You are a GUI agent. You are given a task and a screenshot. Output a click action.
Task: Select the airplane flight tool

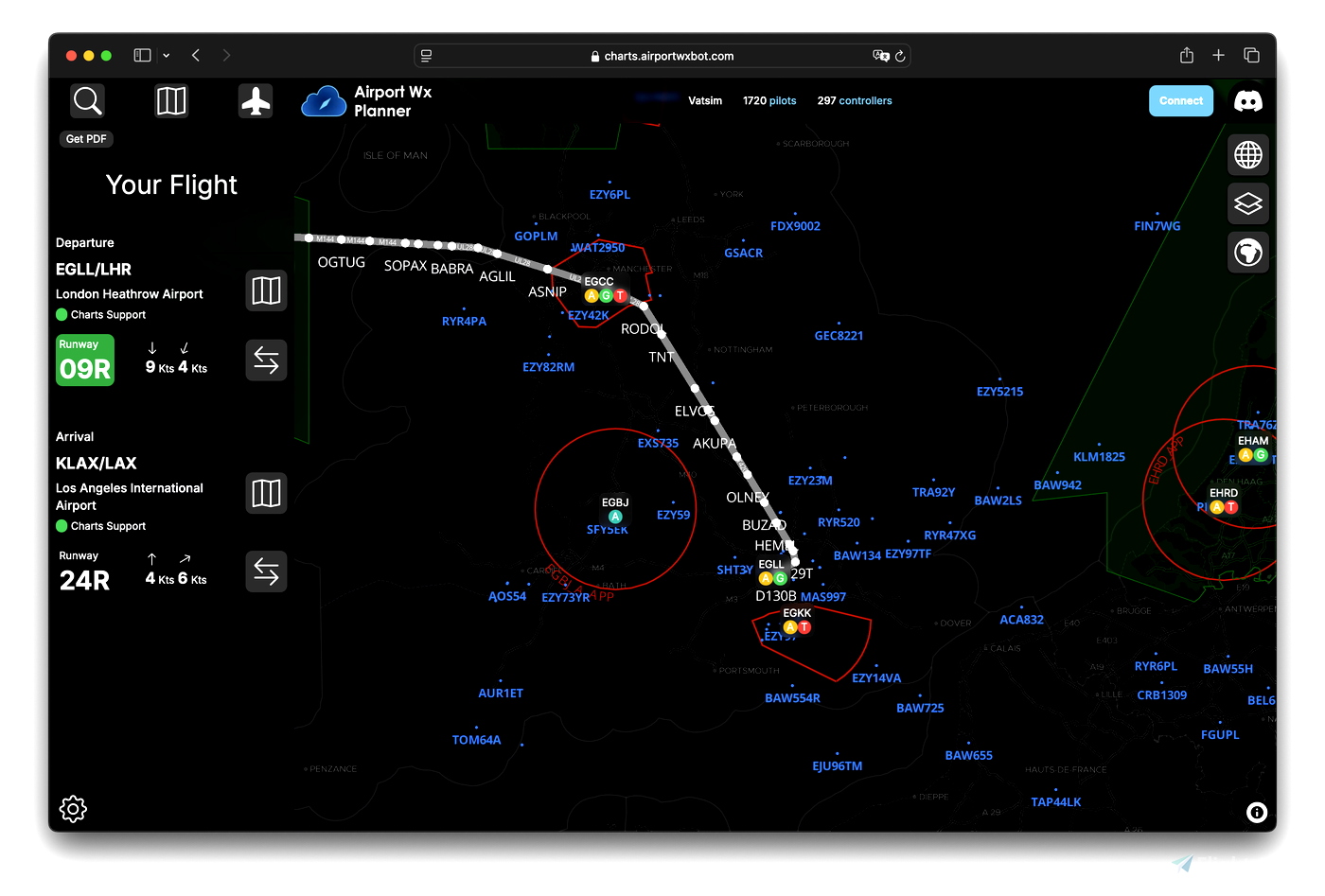pyautogui.click(x=256, y=100)
